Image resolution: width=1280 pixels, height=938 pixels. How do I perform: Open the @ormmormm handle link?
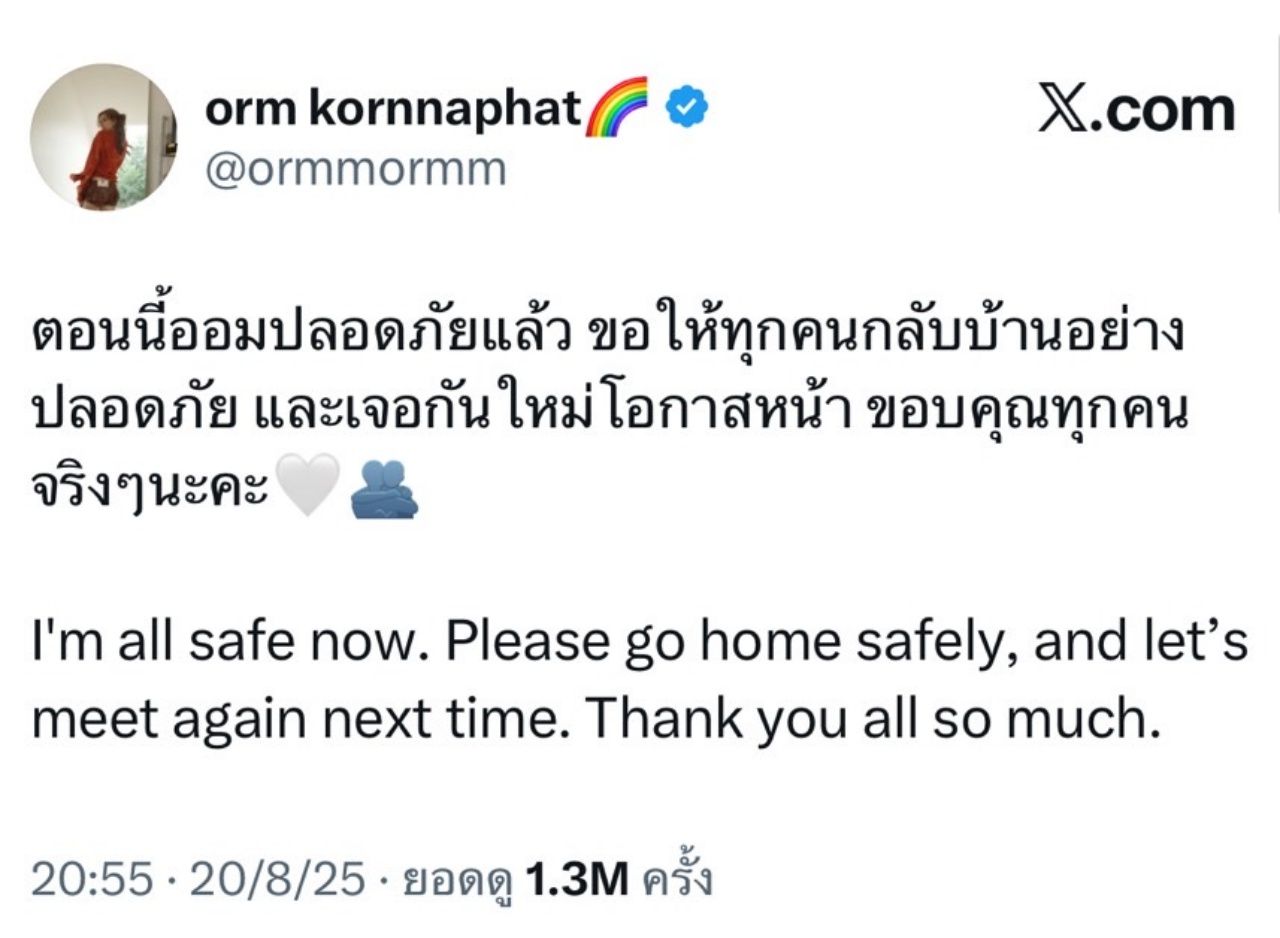point(355,170)
